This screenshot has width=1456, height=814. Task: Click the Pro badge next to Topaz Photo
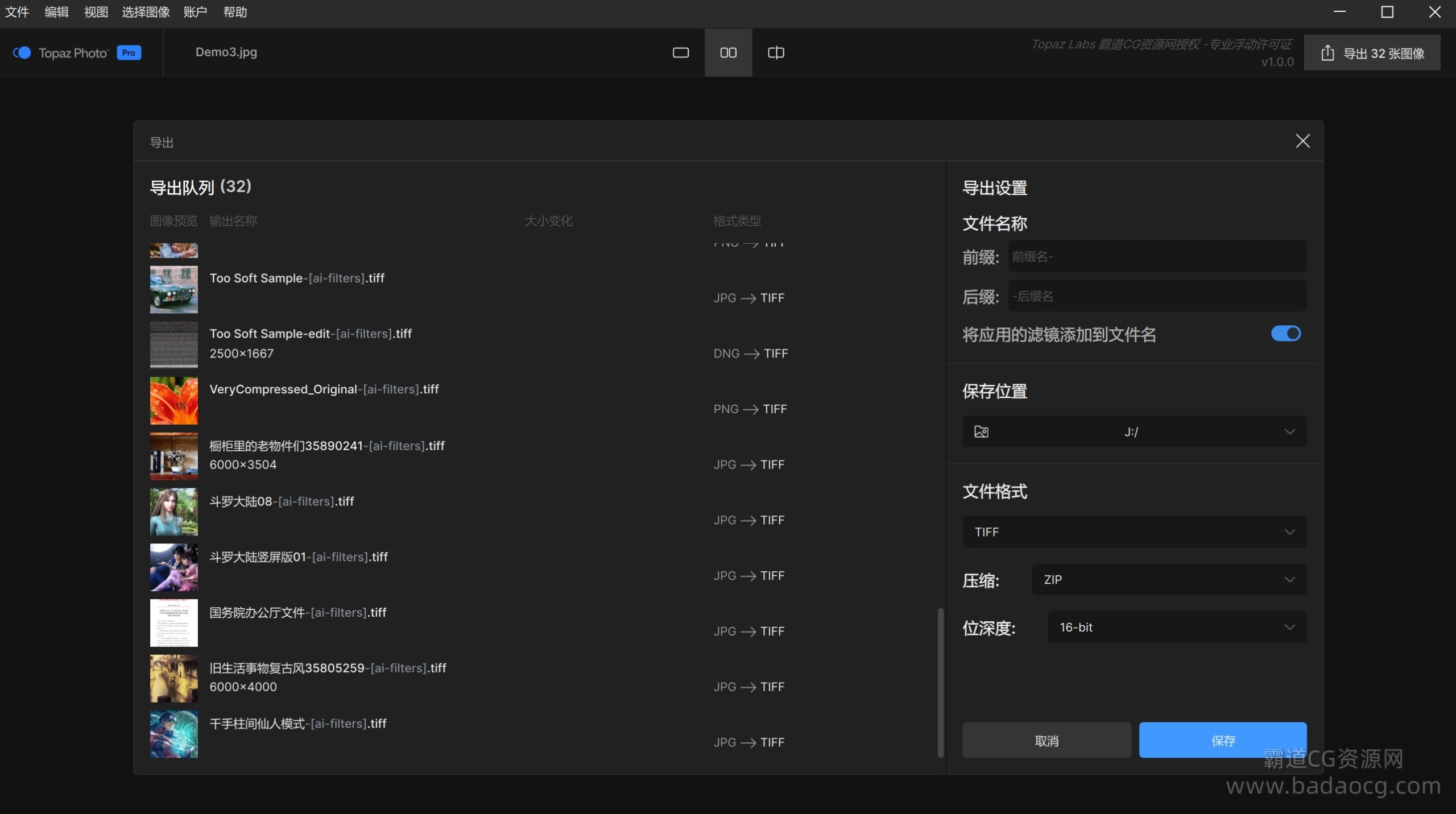pos(129,53)
